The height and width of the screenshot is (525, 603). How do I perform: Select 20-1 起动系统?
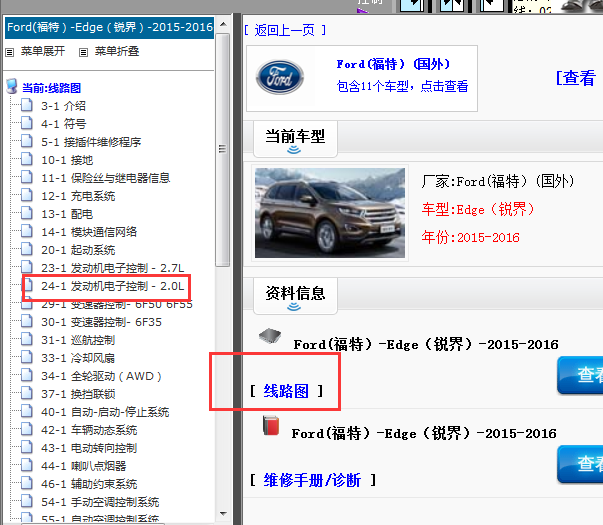point(78,250)
